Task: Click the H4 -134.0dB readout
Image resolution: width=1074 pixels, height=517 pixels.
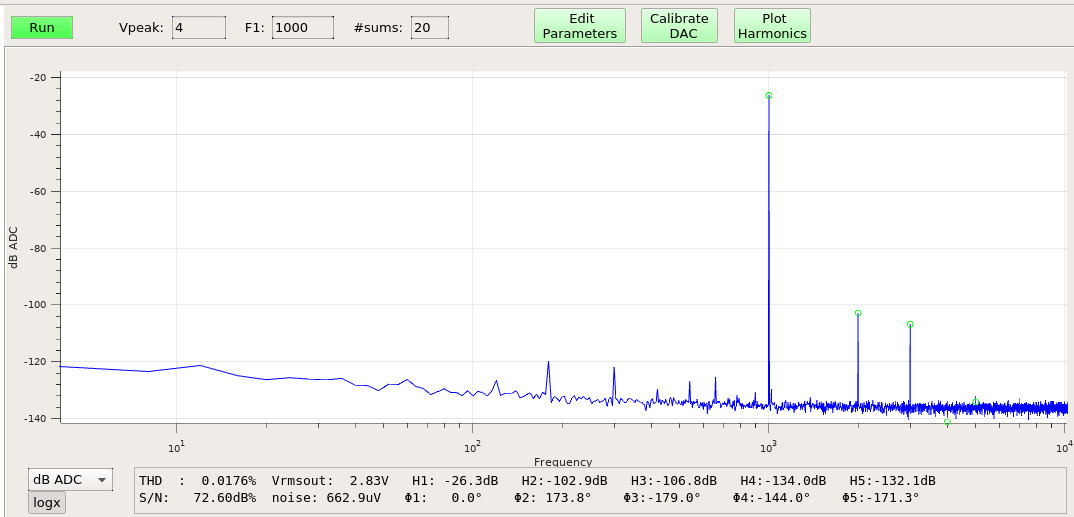Action: (783, 481)
